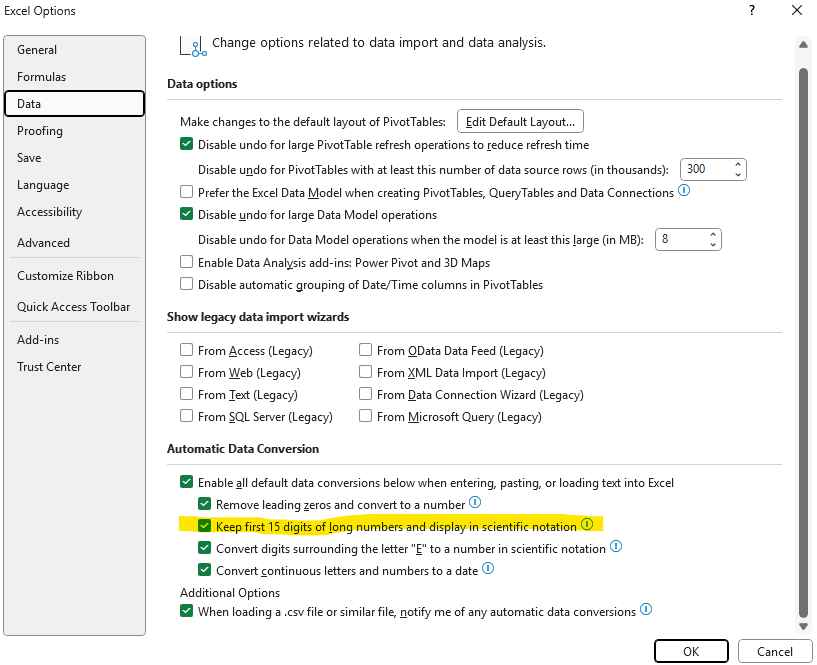Enable From Microsoft Query (Legacy)

pos(365,416)
